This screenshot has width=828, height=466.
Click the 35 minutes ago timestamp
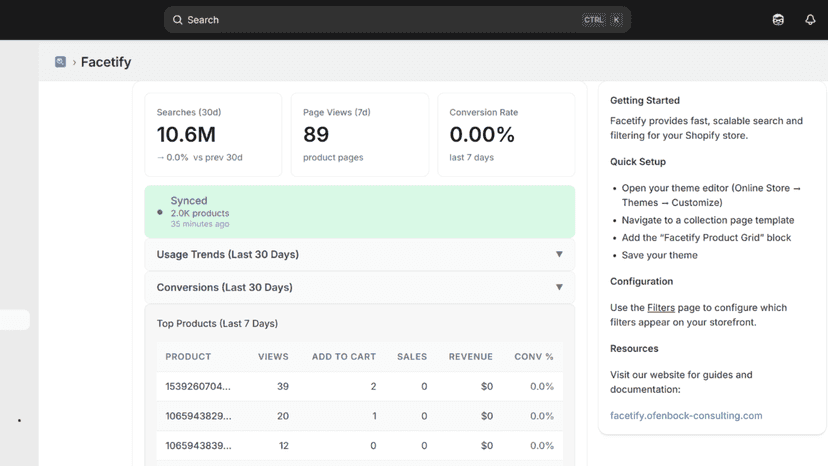point(200,224)
